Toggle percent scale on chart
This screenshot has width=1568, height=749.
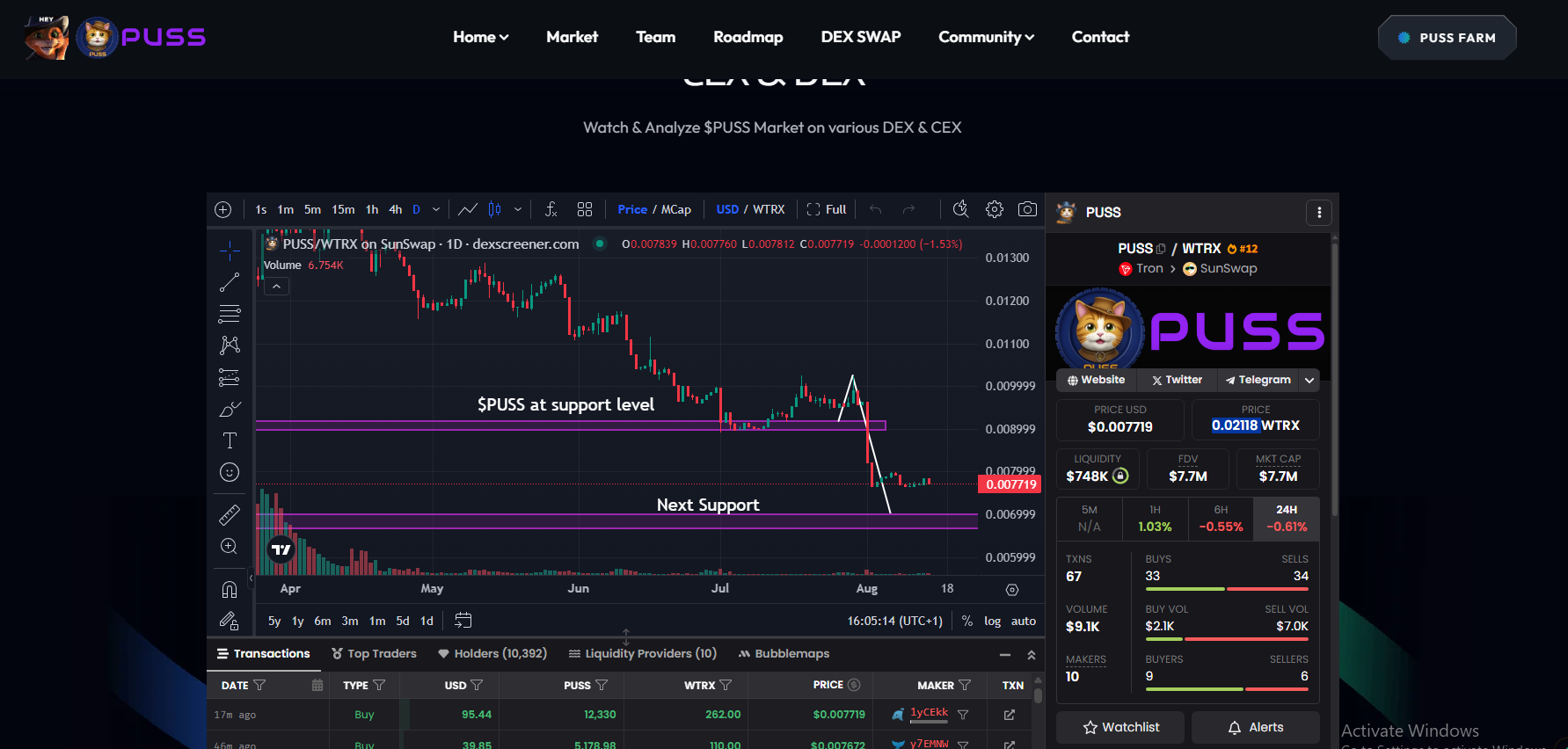[967, 621]
